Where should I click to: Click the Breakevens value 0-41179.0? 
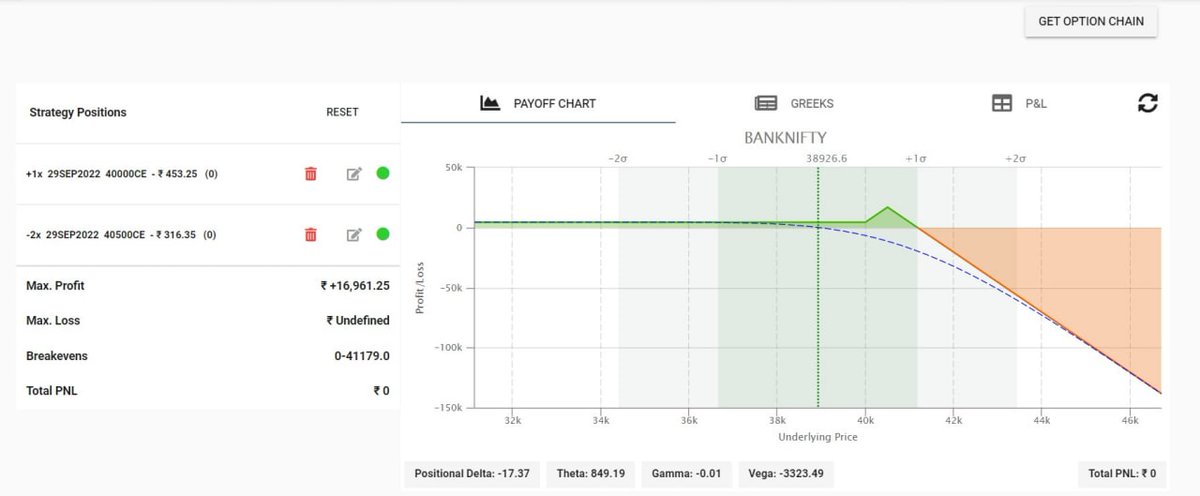click(362, 356)
